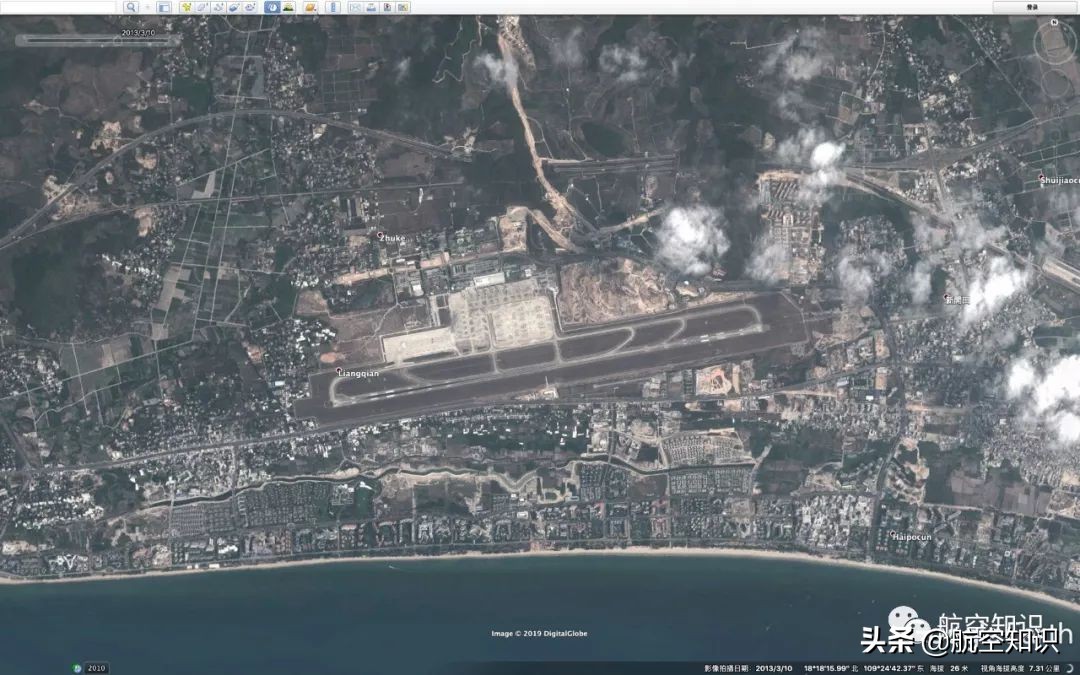Add a placemark with the pushpin icon

[x=186, y=7]
